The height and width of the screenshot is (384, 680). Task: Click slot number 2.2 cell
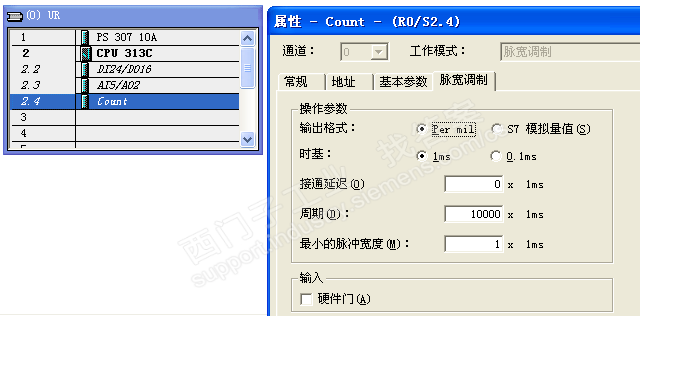tap(43, 69)
